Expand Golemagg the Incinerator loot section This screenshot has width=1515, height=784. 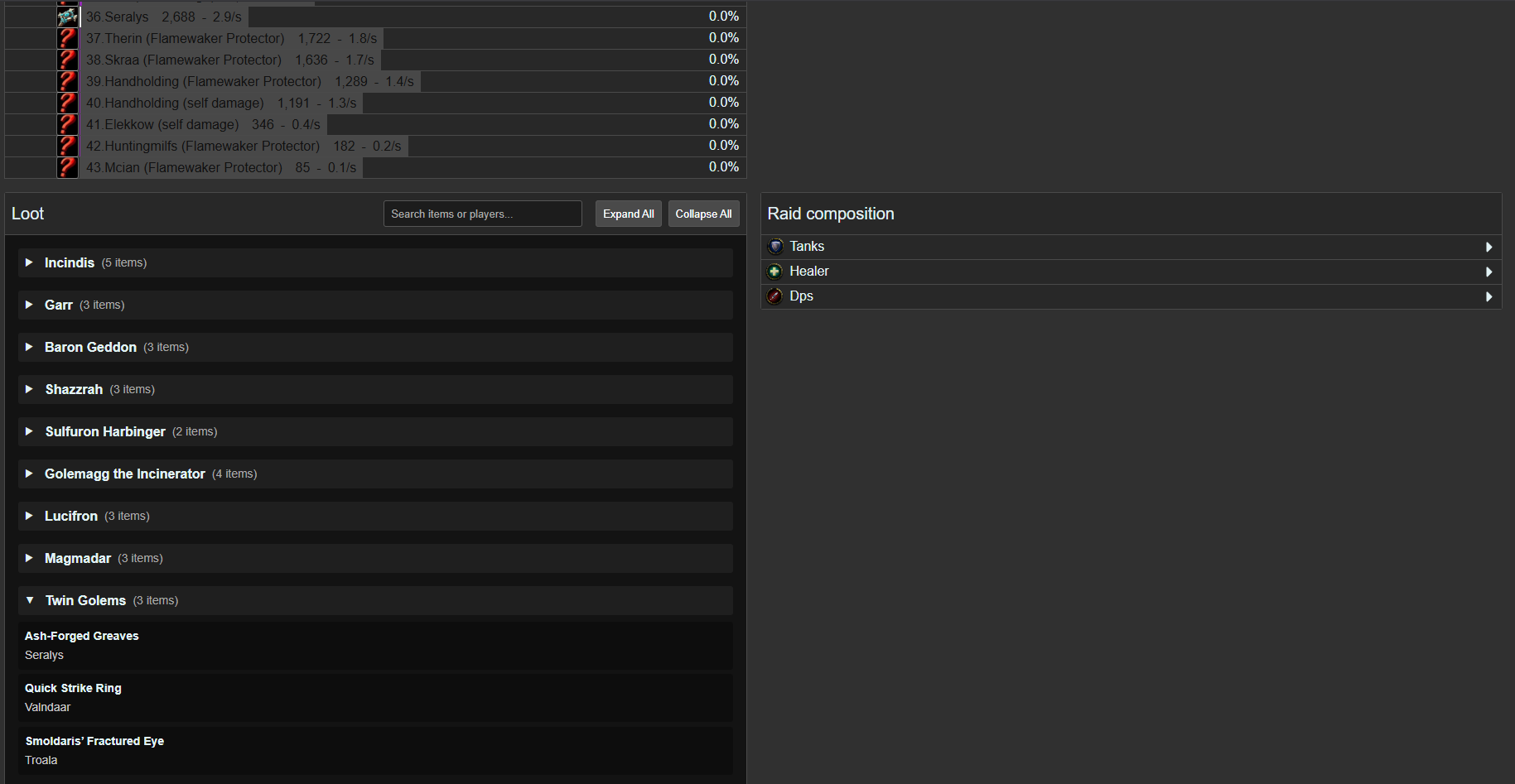tap(375, 474)
